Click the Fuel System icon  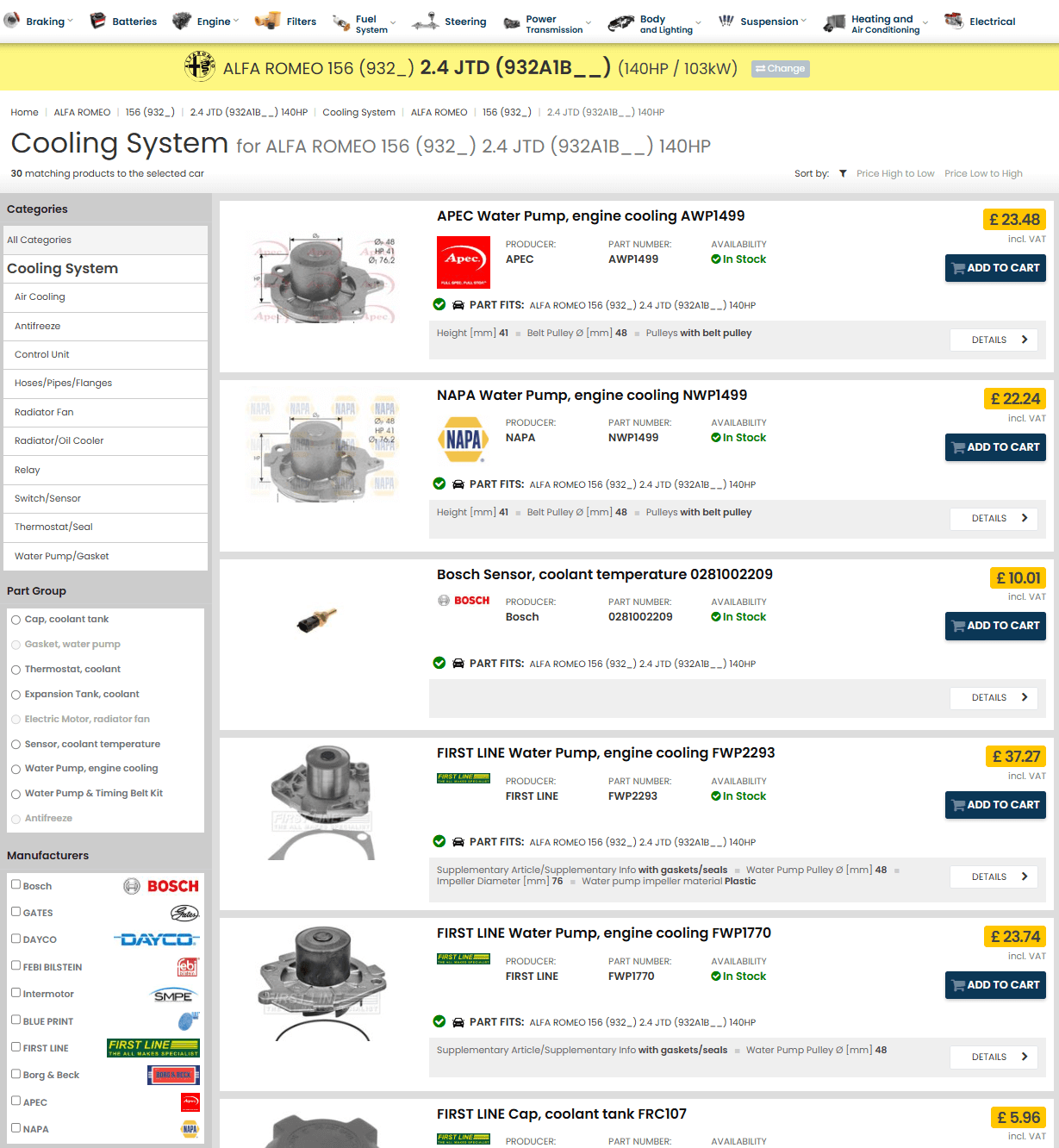tap(341, 22)
